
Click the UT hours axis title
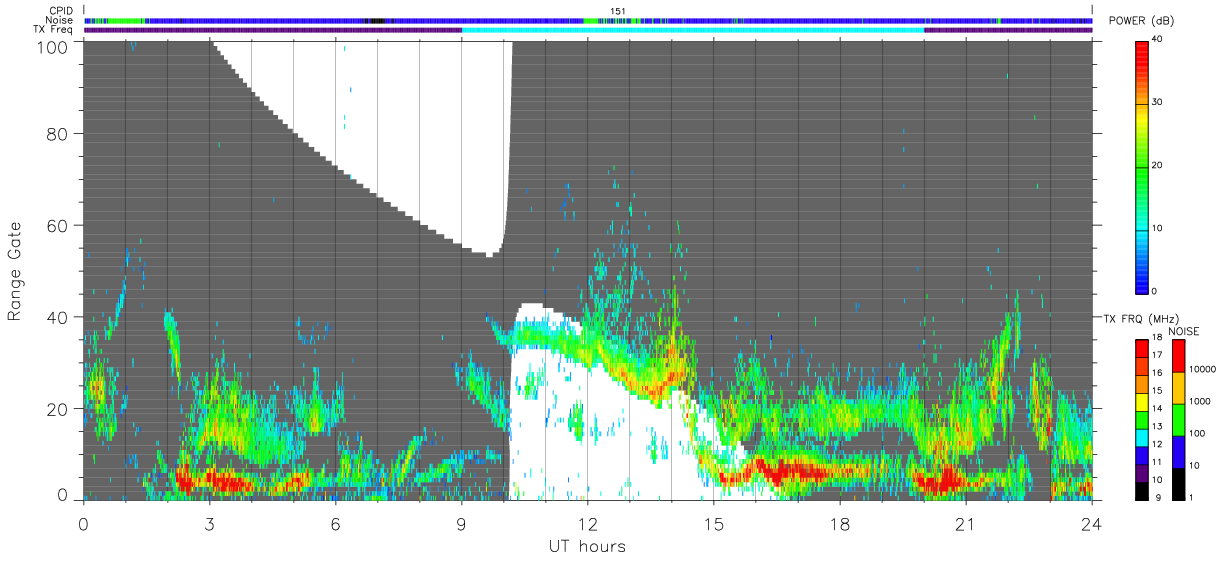(x=587, y=546)
